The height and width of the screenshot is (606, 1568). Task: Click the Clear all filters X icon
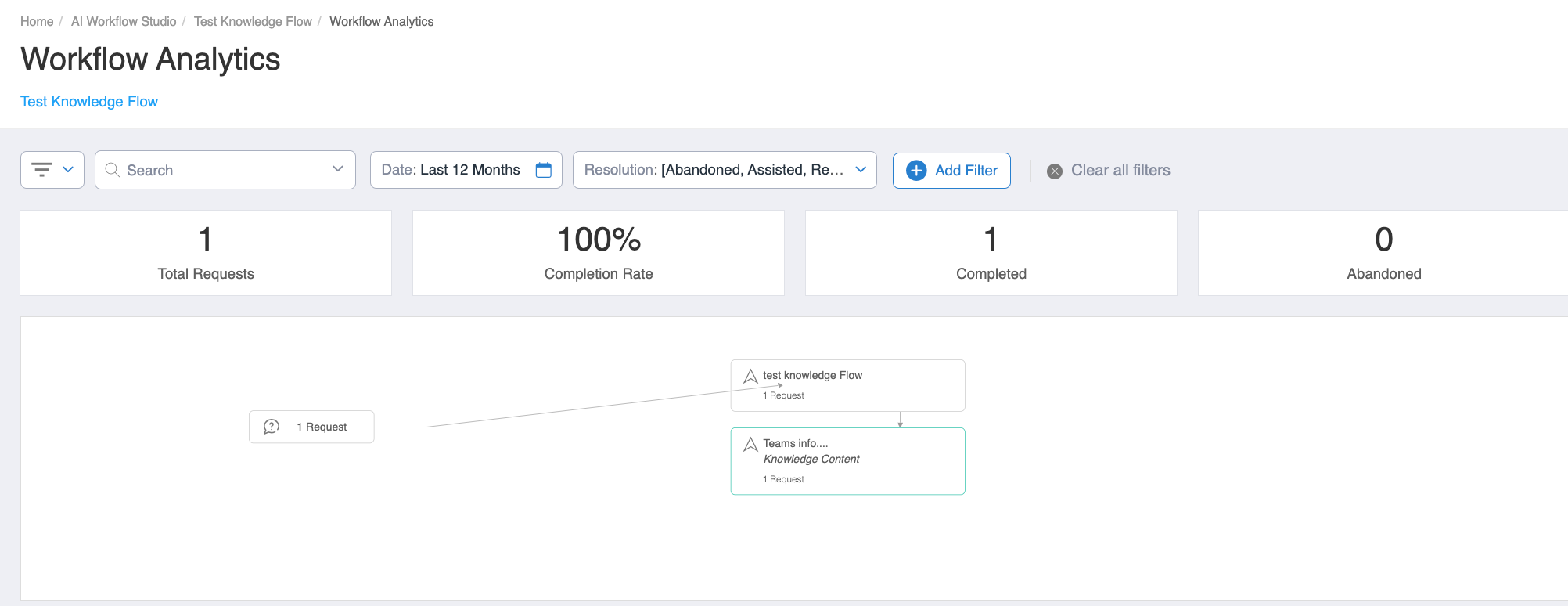[x=1055, y=171]
